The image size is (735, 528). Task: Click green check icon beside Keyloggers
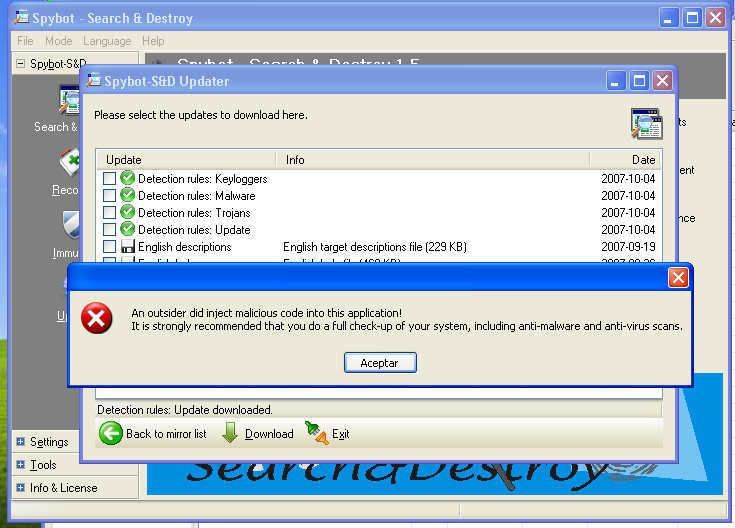click(x=128, y=178)
